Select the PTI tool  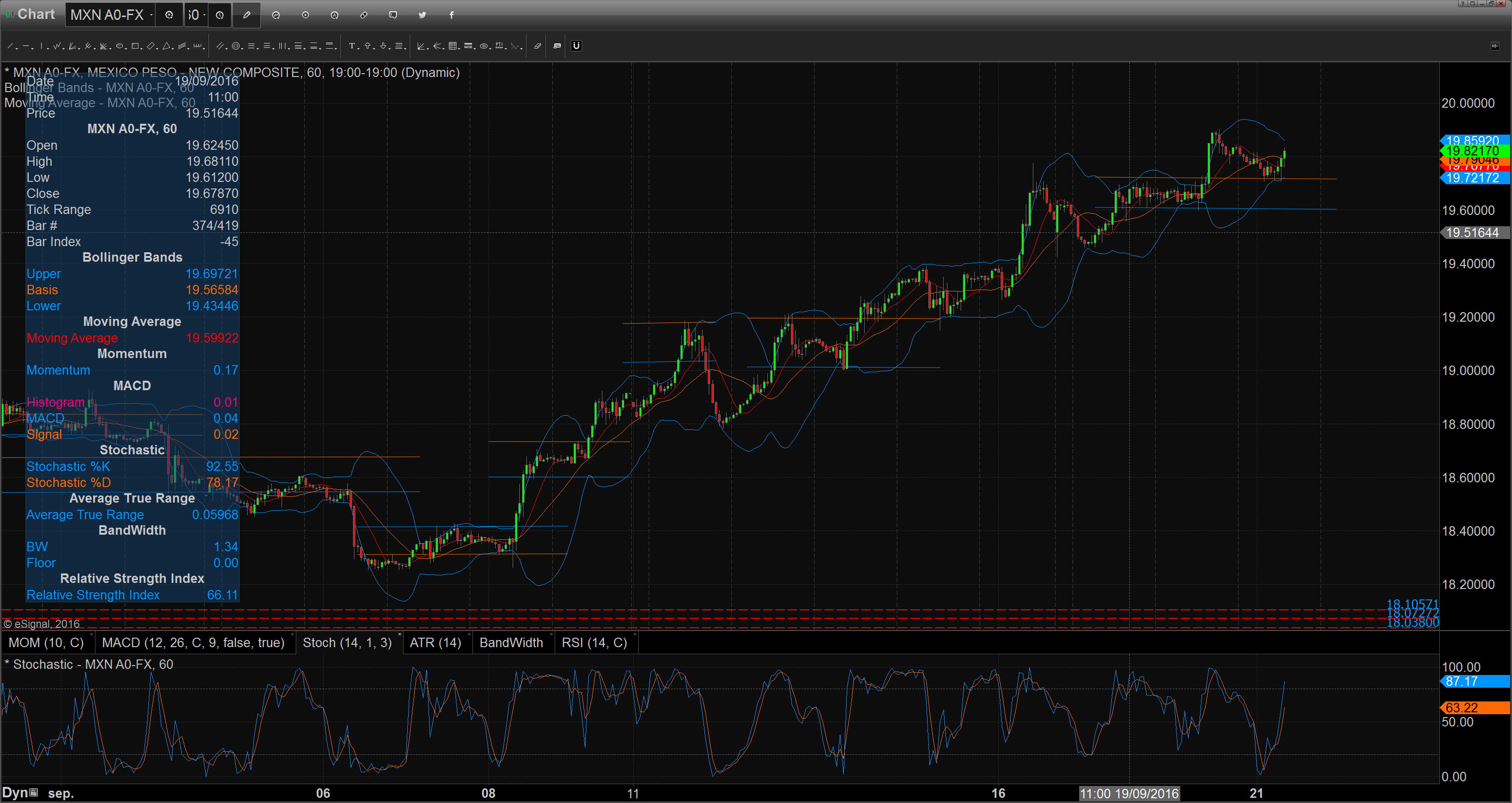(499, 46)
